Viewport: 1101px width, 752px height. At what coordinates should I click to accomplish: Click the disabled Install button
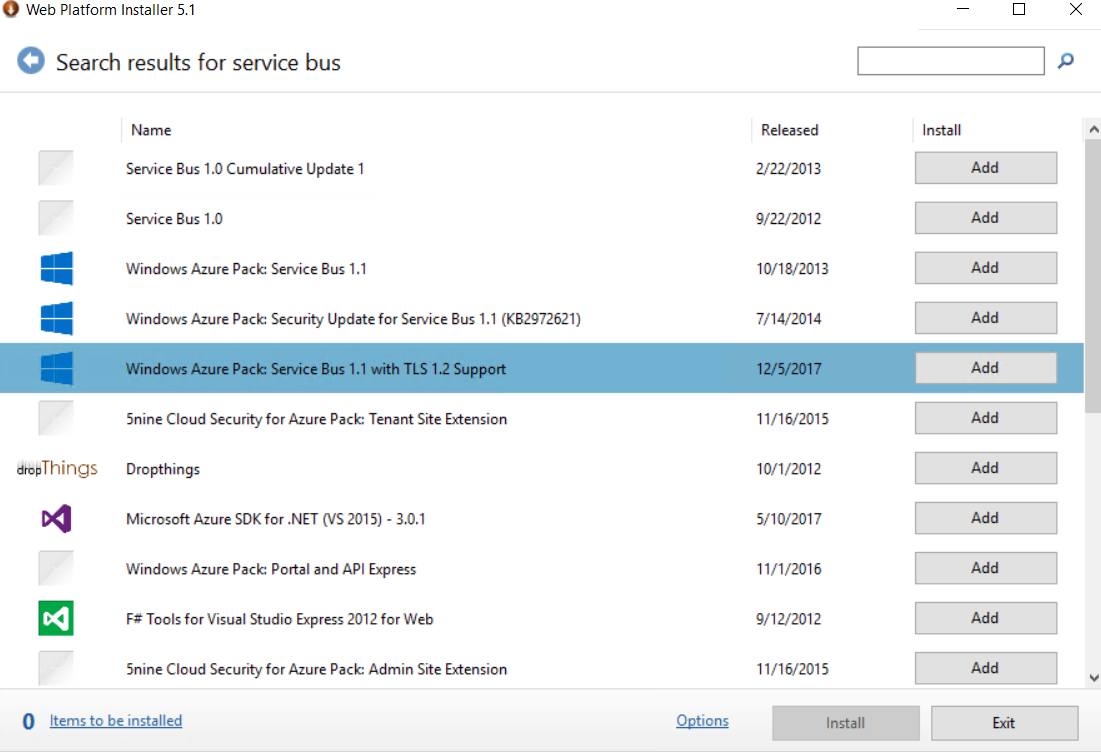[845, 722]
